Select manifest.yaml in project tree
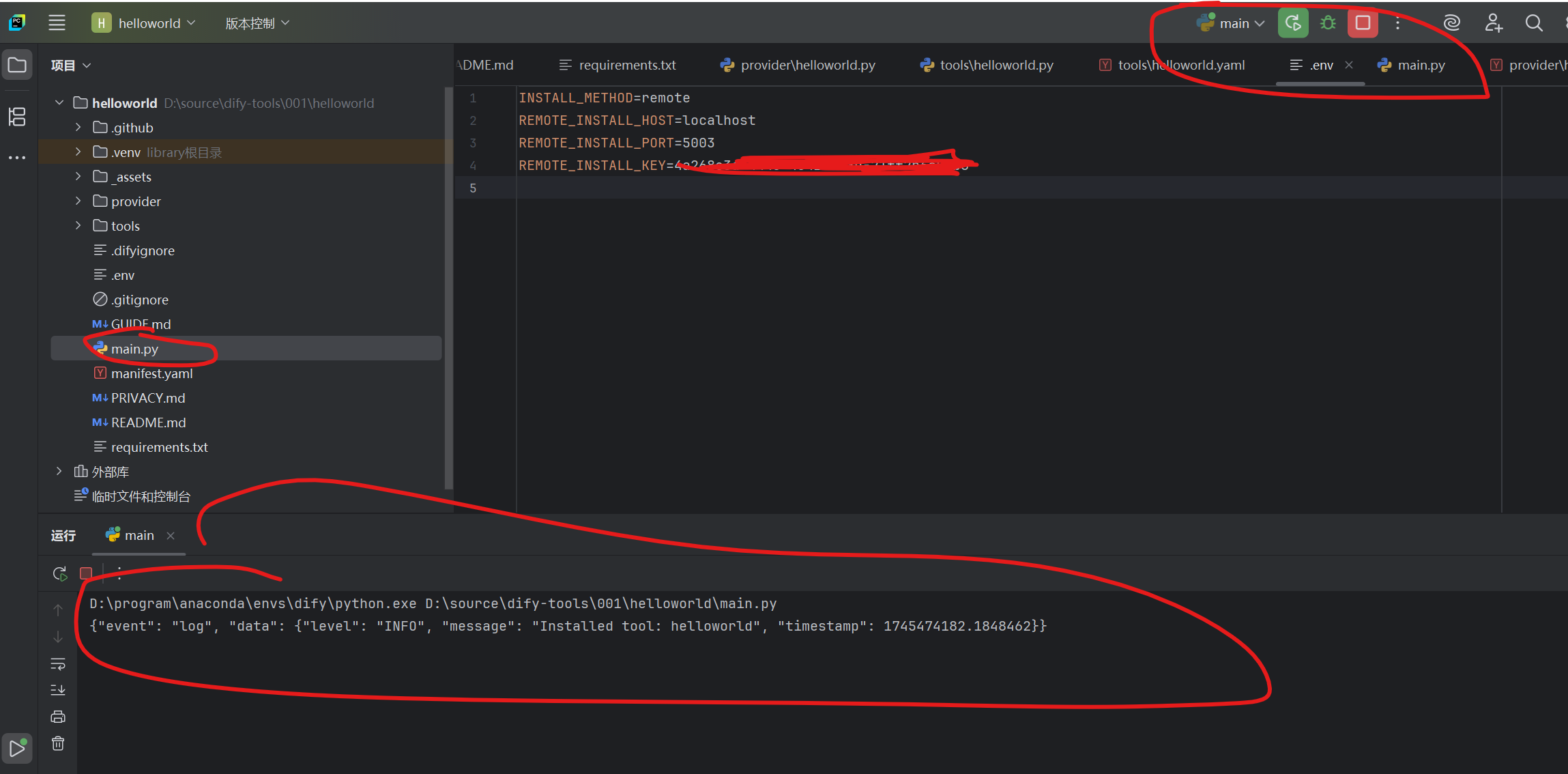Screen dimensions: 1568x774 point(151,373)
